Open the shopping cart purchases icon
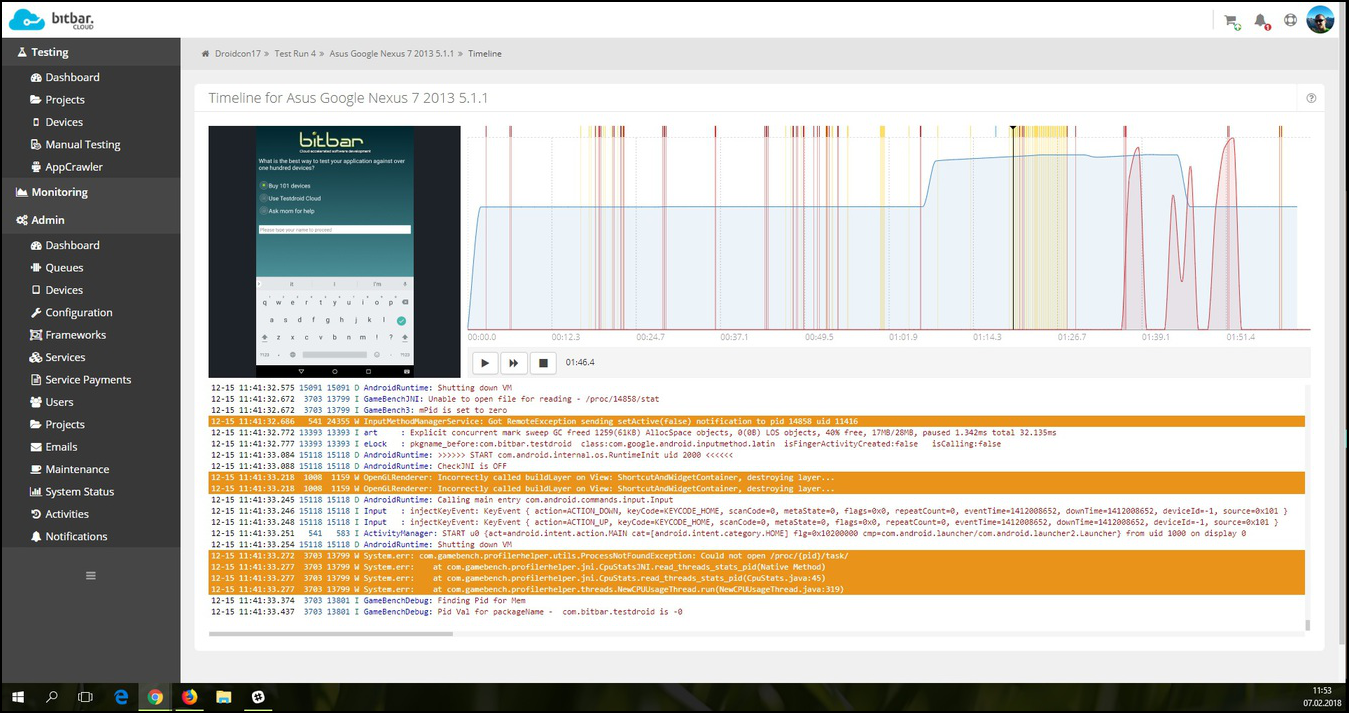Screen dimensions: 1349x713 (x=1232, y=19)
